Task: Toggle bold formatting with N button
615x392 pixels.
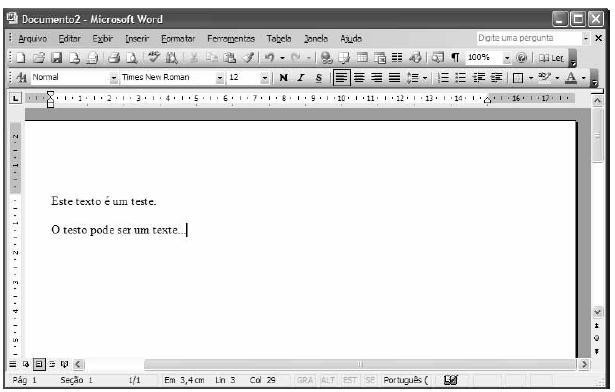Action: (x=283, y=78)
